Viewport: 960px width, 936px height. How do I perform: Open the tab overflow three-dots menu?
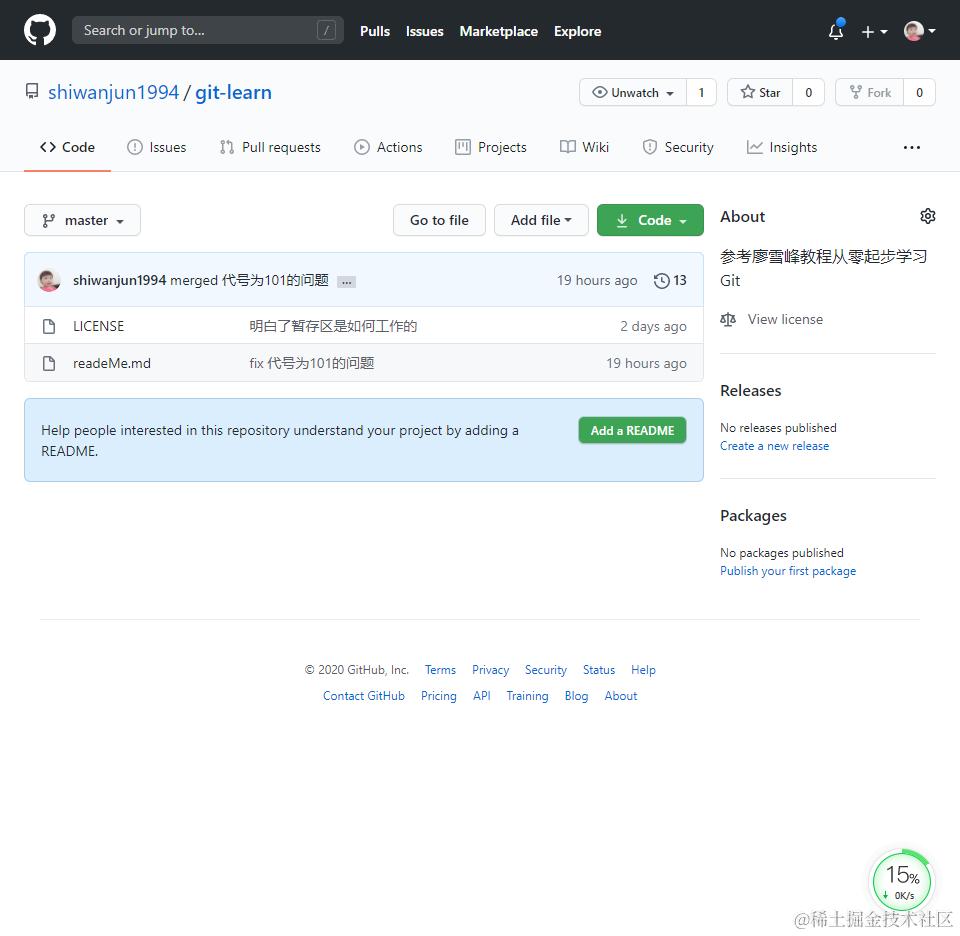coord(912,148)
